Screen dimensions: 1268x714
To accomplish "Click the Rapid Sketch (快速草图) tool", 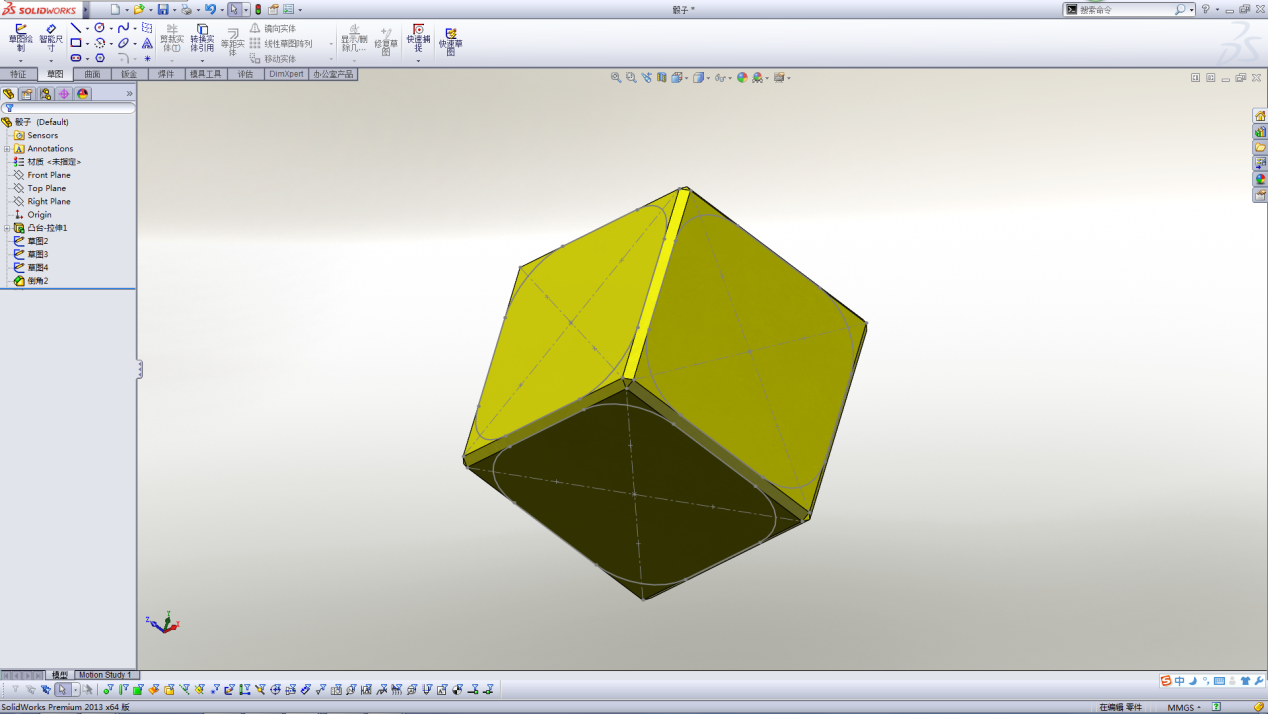I will click(451, 42).
